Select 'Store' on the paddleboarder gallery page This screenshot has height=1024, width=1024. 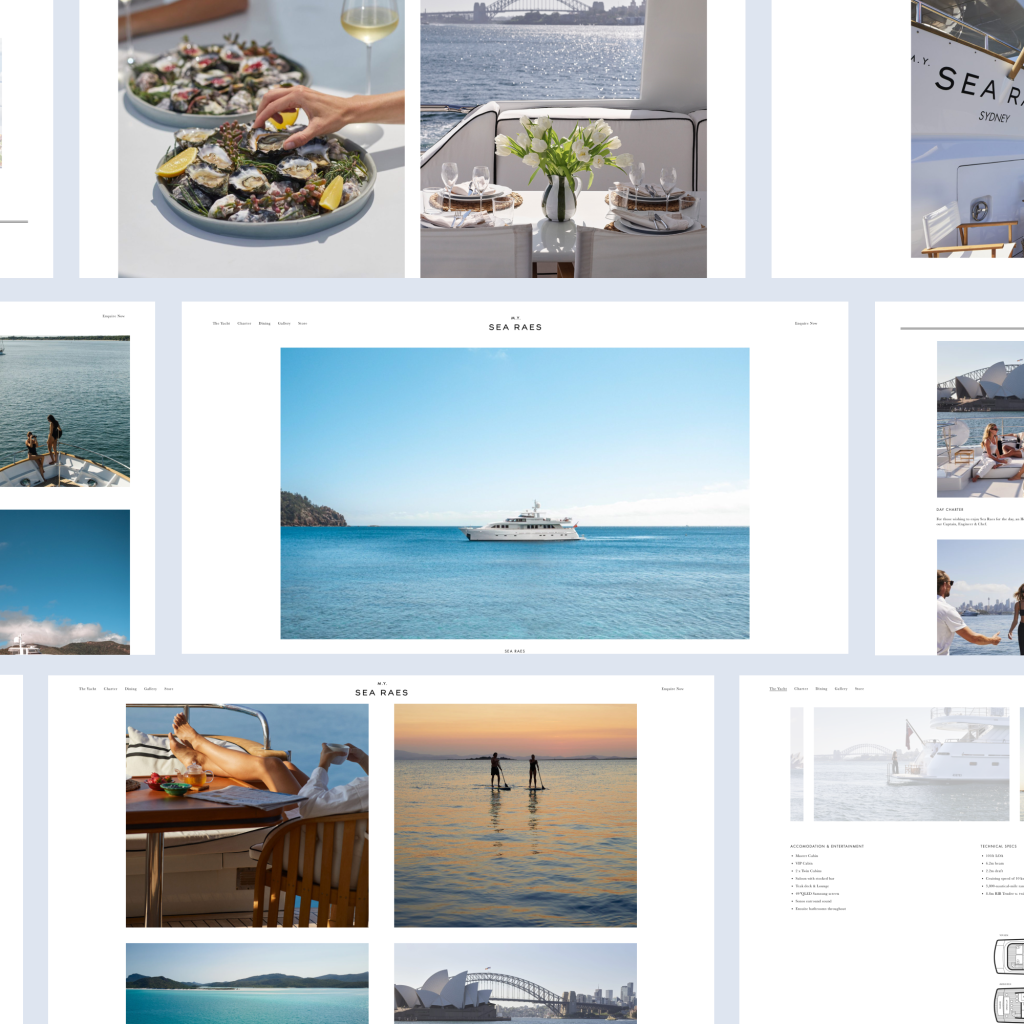pyautogui.click(x=168, y=688)
